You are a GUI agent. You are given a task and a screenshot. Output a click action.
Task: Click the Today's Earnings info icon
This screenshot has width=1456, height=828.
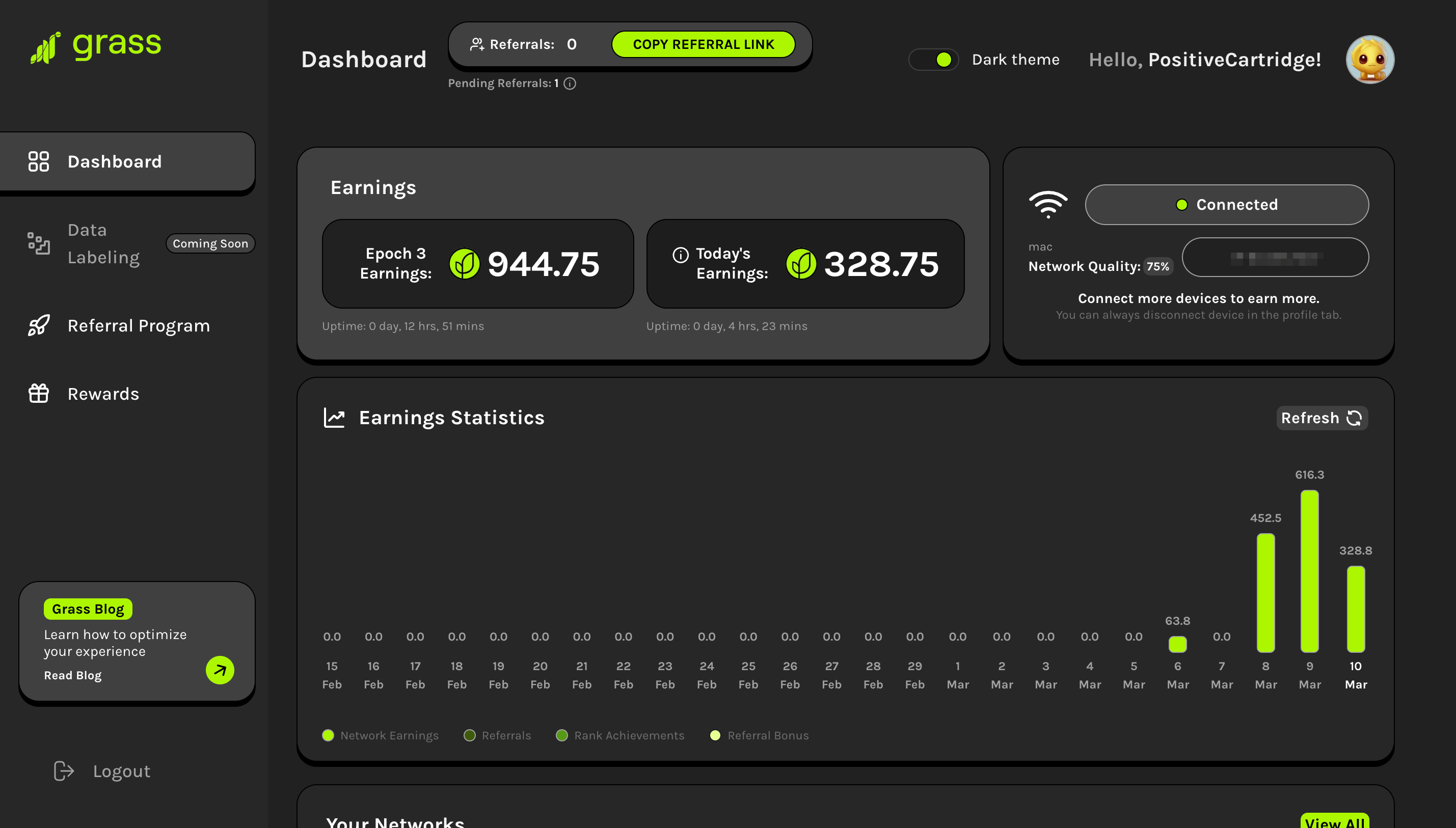pyautogui.click(x=680, y=255)
